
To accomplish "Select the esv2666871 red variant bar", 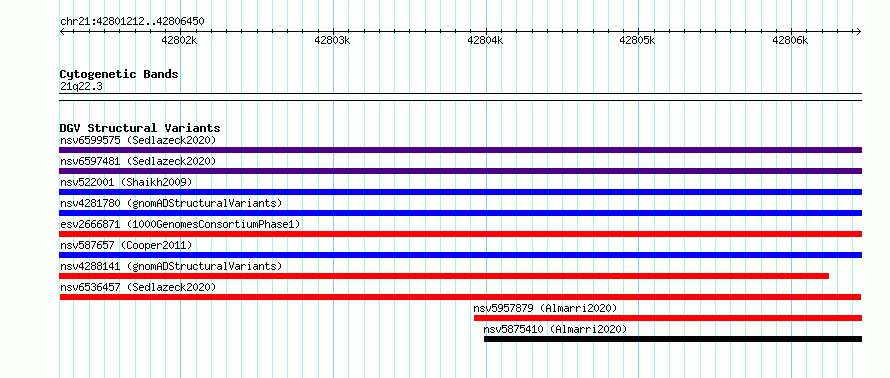I will [460, 234].
